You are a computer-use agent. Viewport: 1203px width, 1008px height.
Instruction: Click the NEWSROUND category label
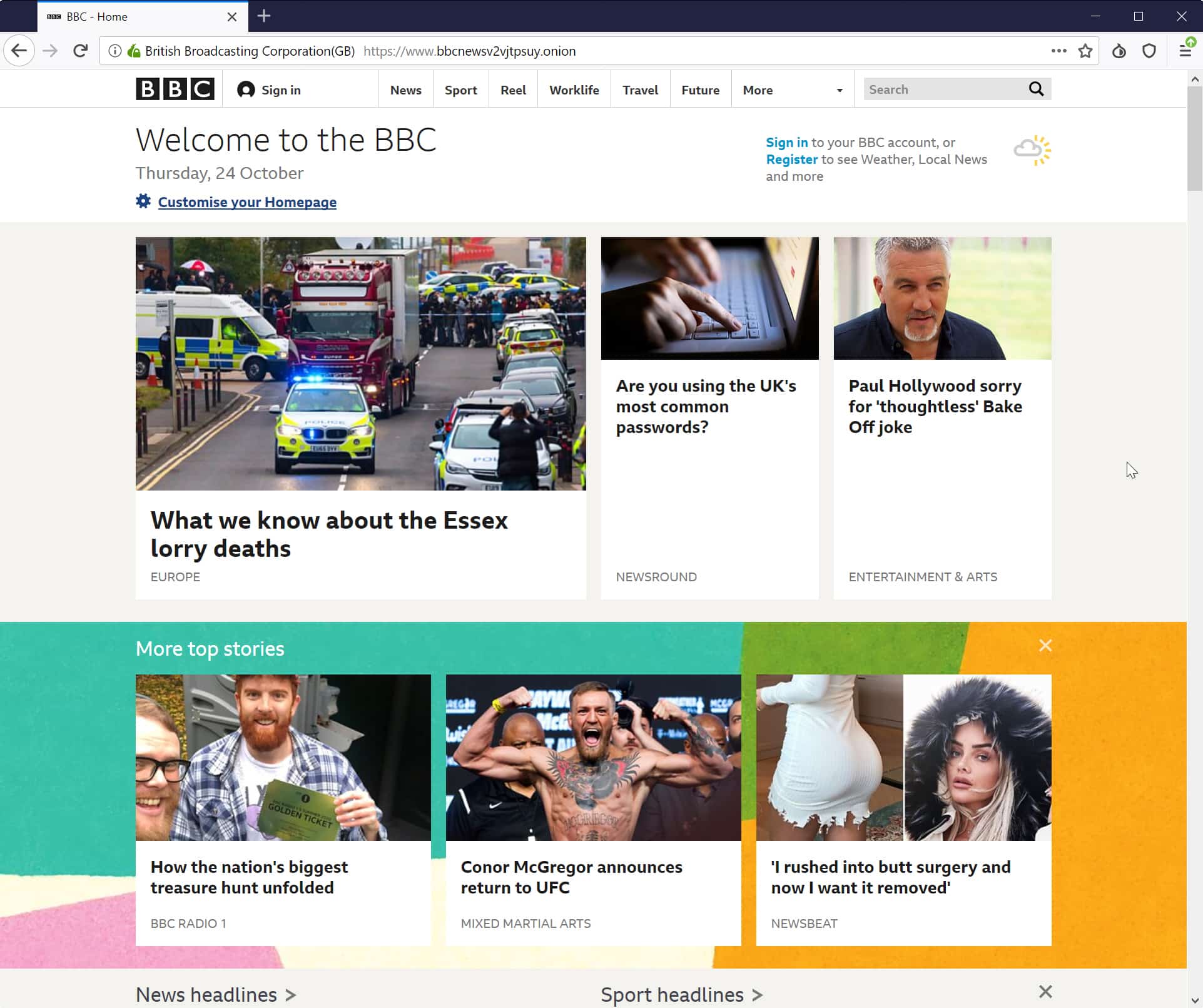click(656, 577)
